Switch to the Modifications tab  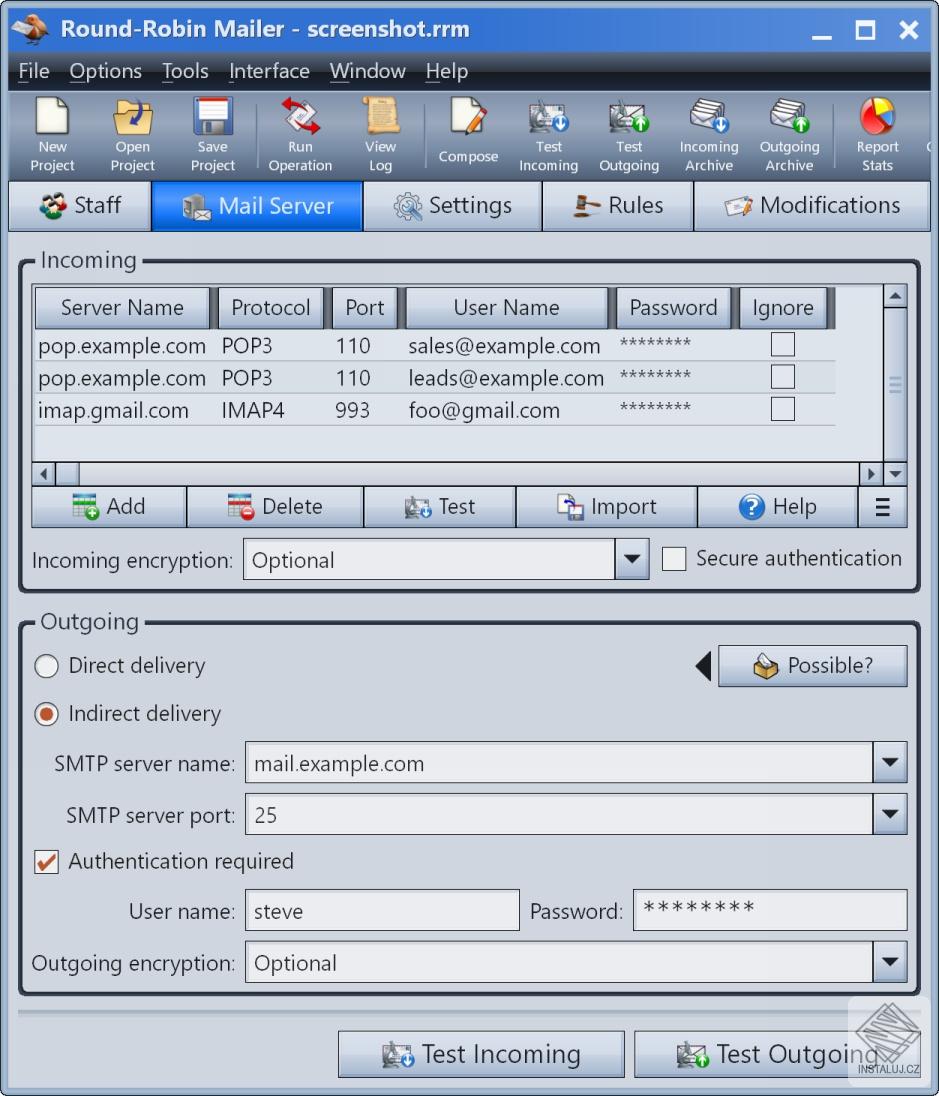(812, 206)
